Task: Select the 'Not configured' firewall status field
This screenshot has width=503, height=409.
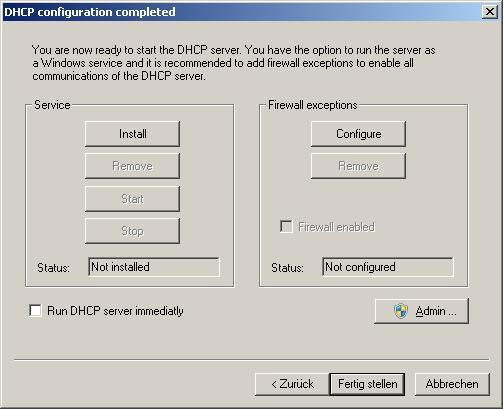Action: pyautogui.click(x=388, y=267)
